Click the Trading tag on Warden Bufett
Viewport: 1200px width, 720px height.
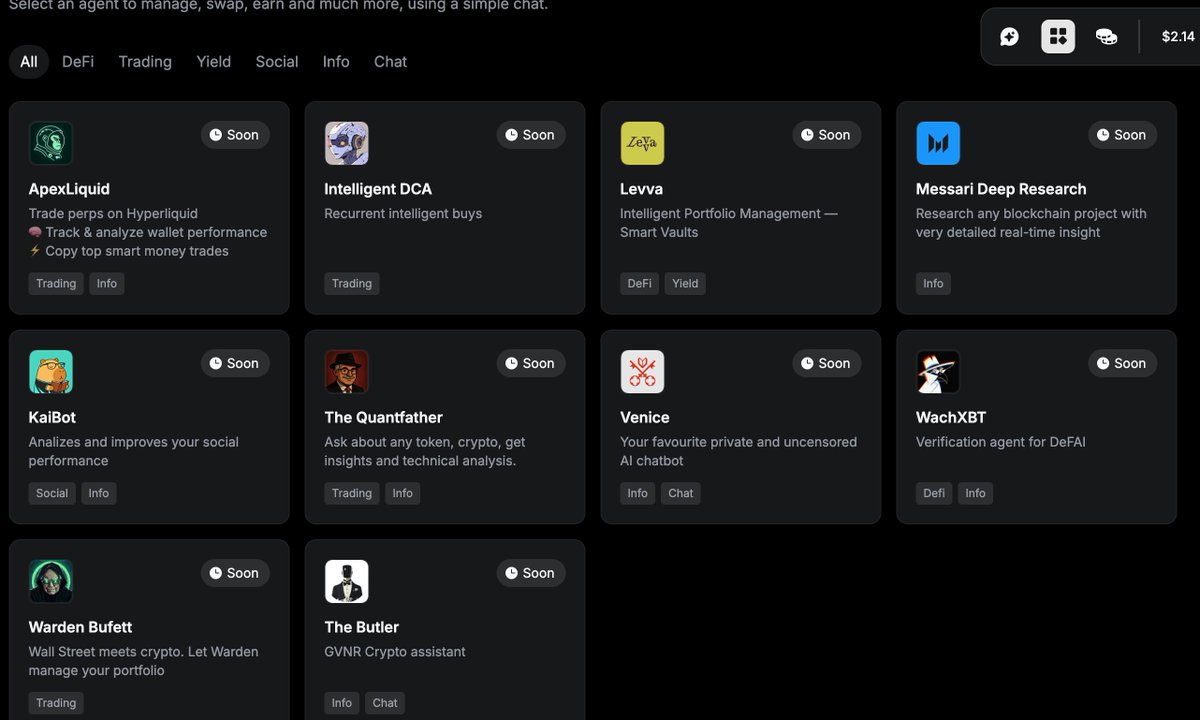pyautogui.click(x=56, y=703)
